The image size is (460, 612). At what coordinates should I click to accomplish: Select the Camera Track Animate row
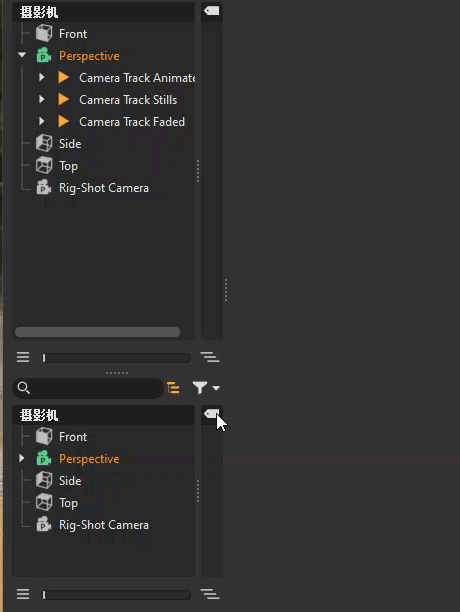pyautogui.click(x=103, y=77)
